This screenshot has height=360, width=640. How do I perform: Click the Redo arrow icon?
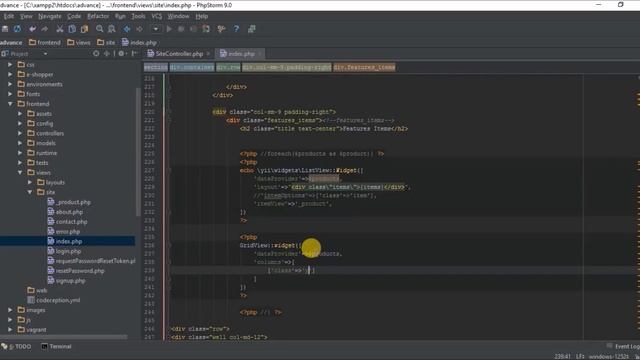[x=44, y=29]
